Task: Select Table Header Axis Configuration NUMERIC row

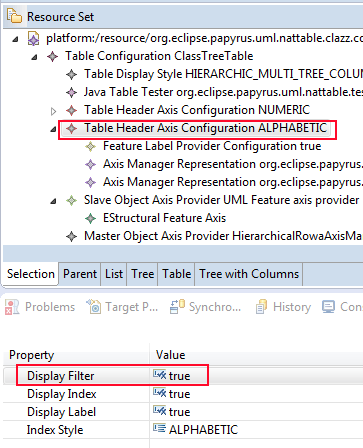Action: [197, 110]
